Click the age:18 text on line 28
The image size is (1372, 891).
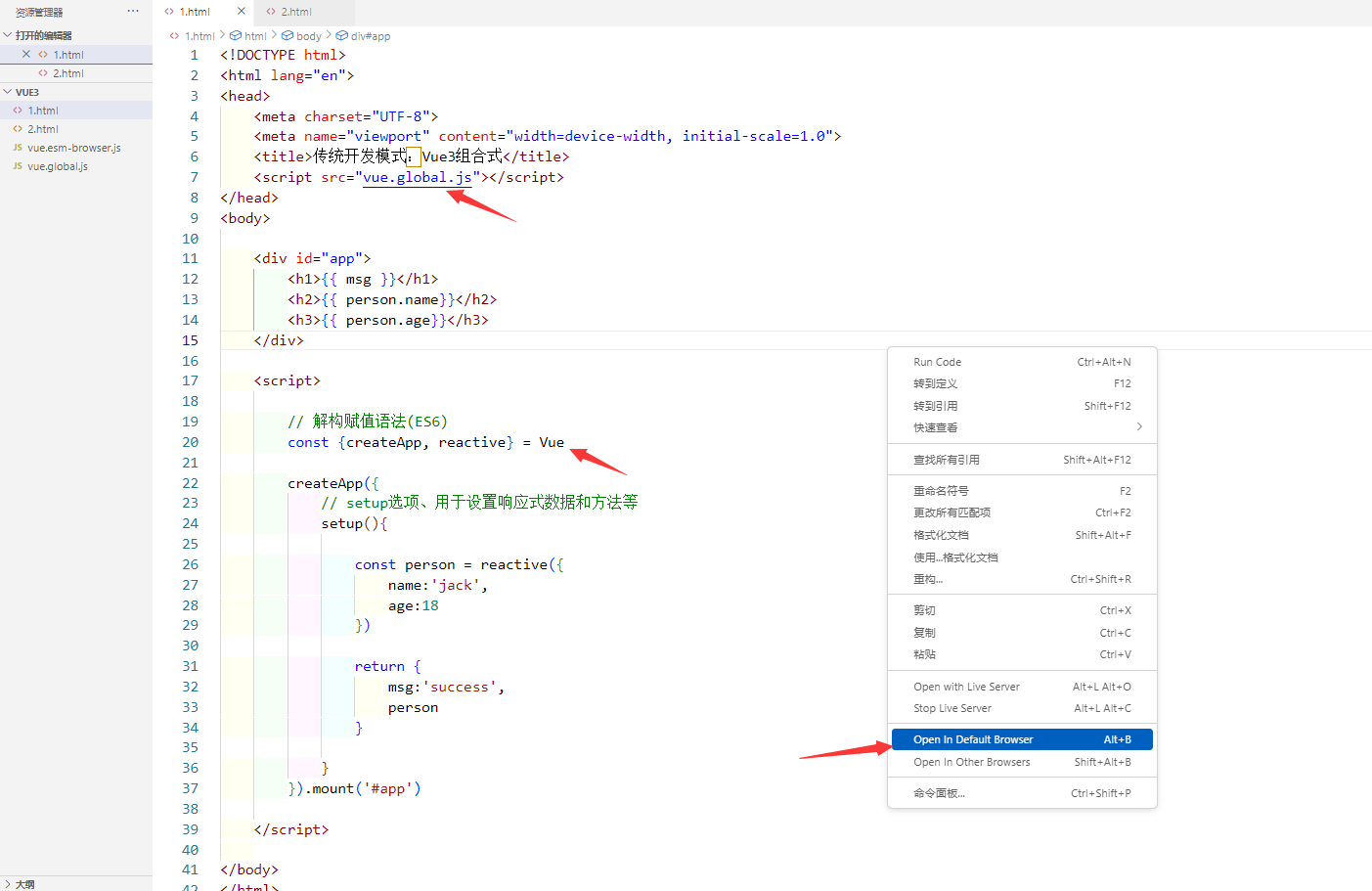414,605
